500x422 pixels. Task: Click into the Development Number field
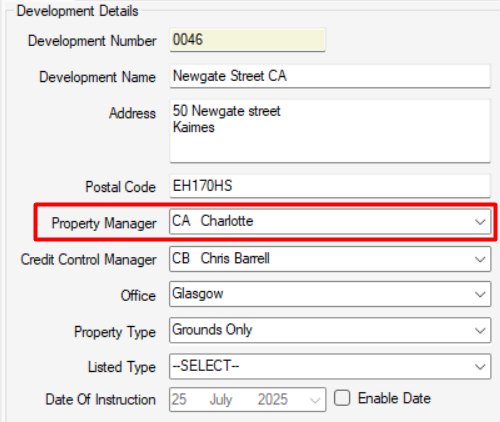click(x=247, y=40)
